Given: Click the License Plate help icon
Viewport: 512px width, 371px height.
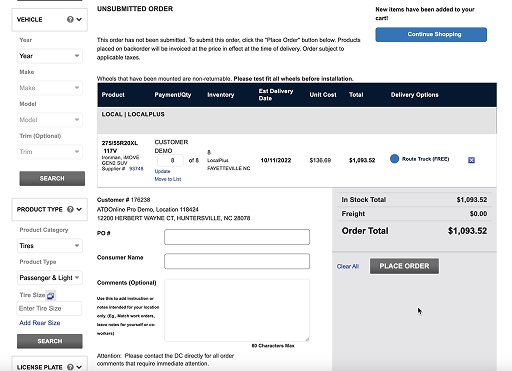Looking at the screenshot, I should click(70, 367).
